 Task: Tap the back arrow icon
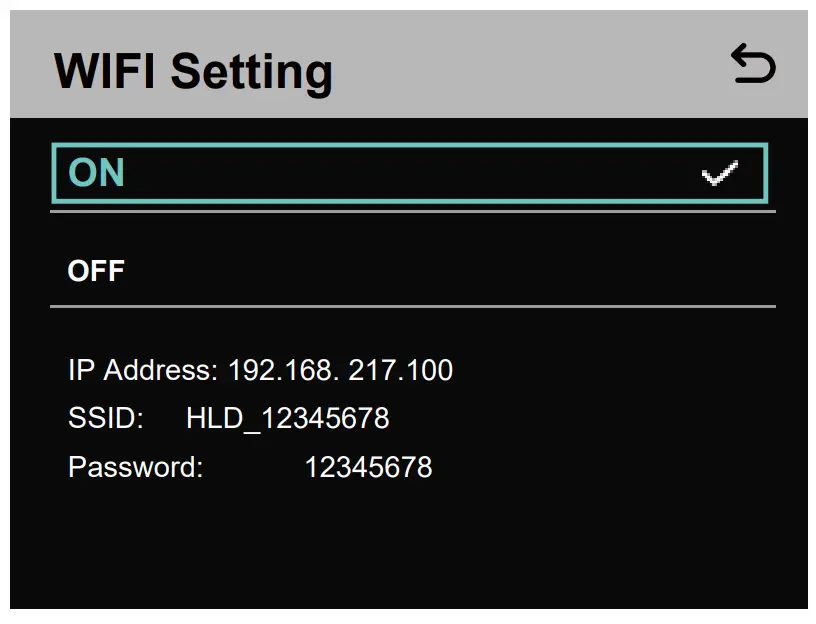pyautogui.click(x=753, y=66)
